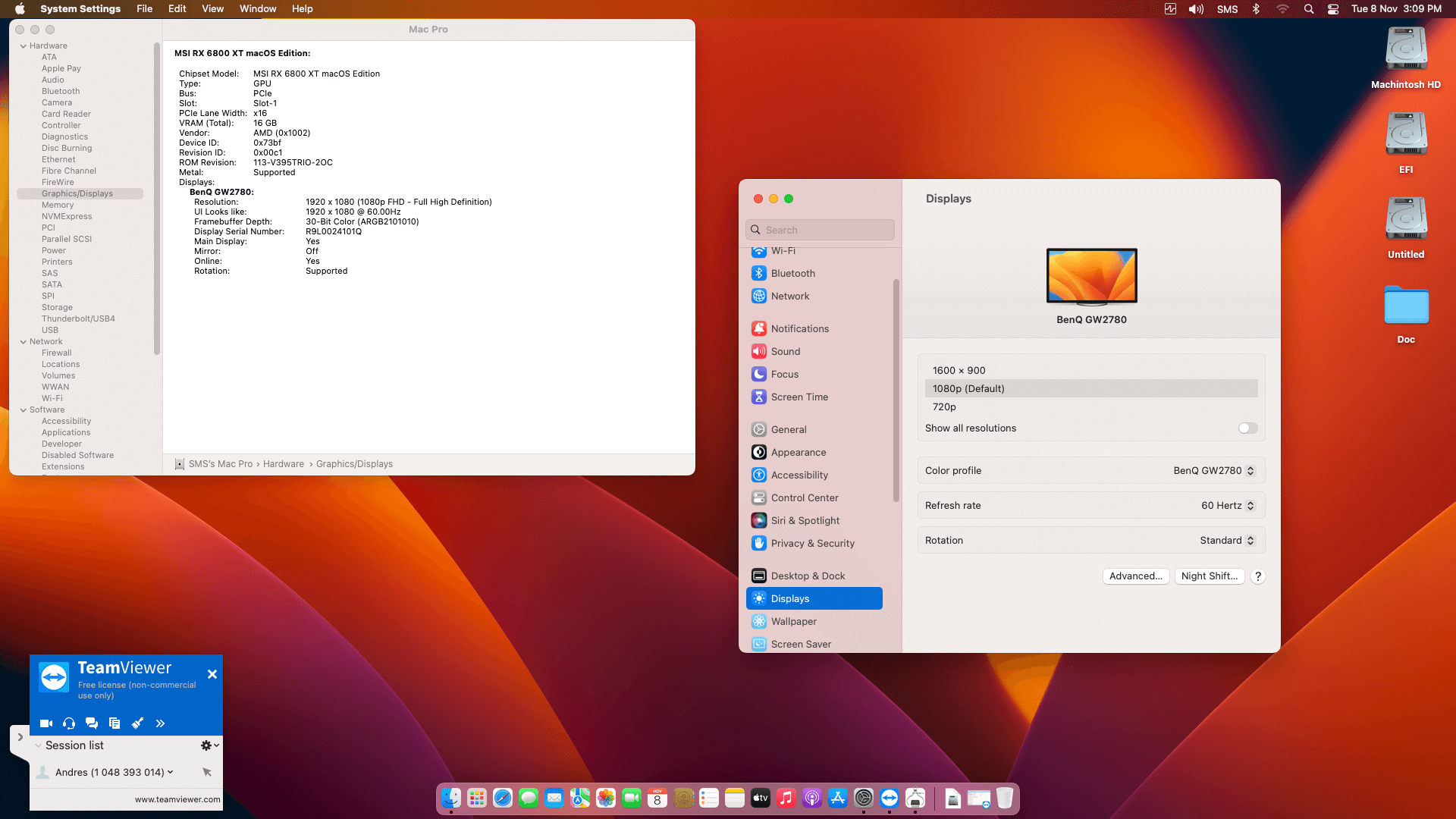Select the 1600 × 900 resolution
This screenshot has width=1456, height=819.
tap(1091, 371)
